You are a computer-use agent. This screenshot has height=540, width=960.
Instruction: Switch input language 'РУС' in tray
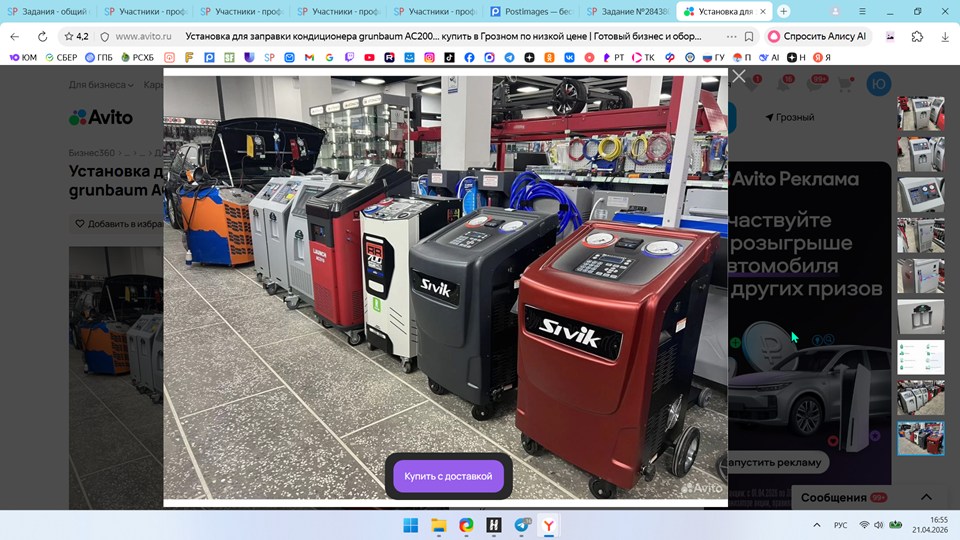(841, 525)
